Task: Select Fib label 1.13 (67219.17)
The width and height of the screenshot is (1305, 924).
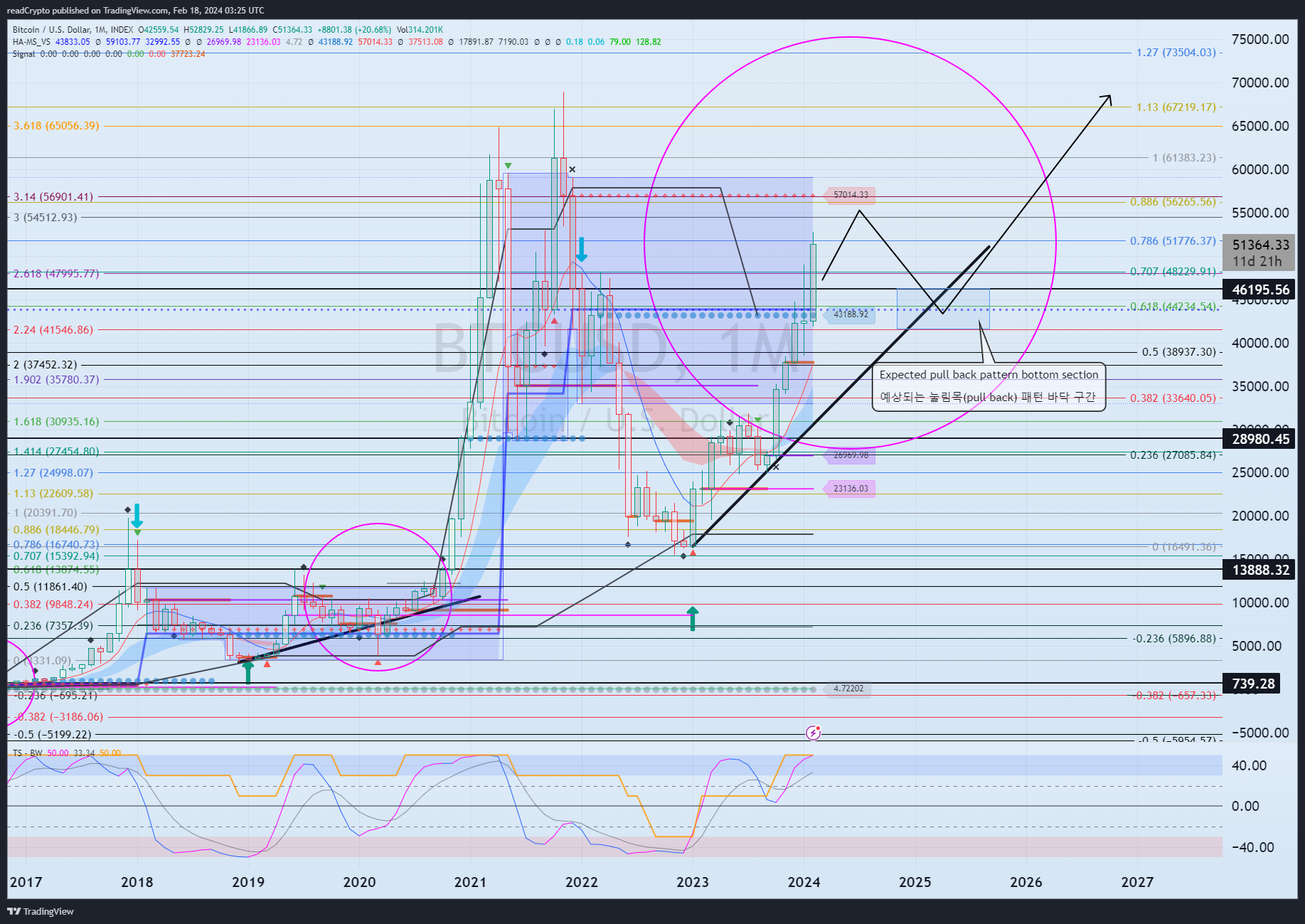Action: coord(1176,107)
